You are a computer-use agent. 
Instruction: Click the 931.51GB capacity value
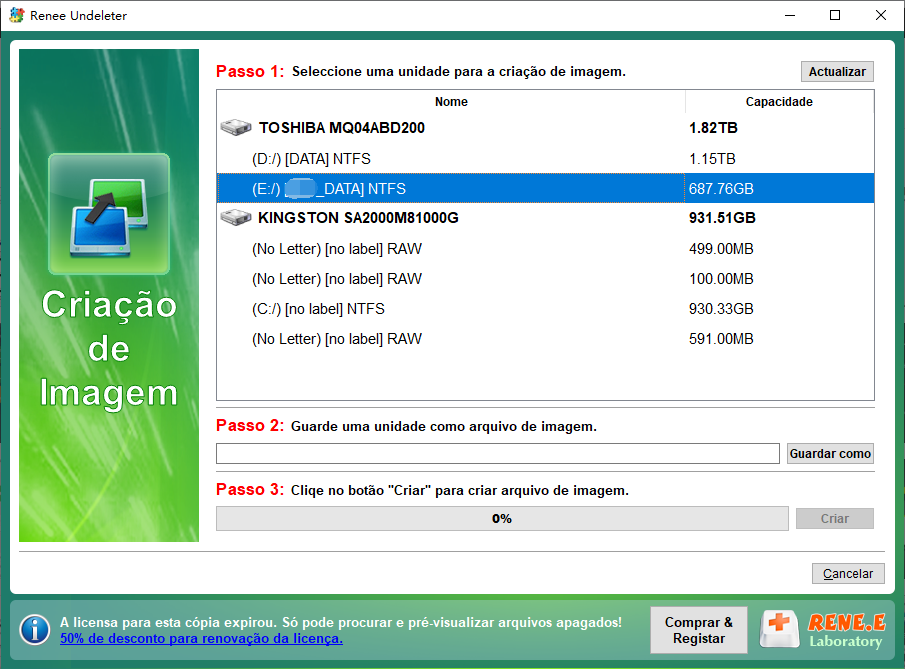pos(722,218)
